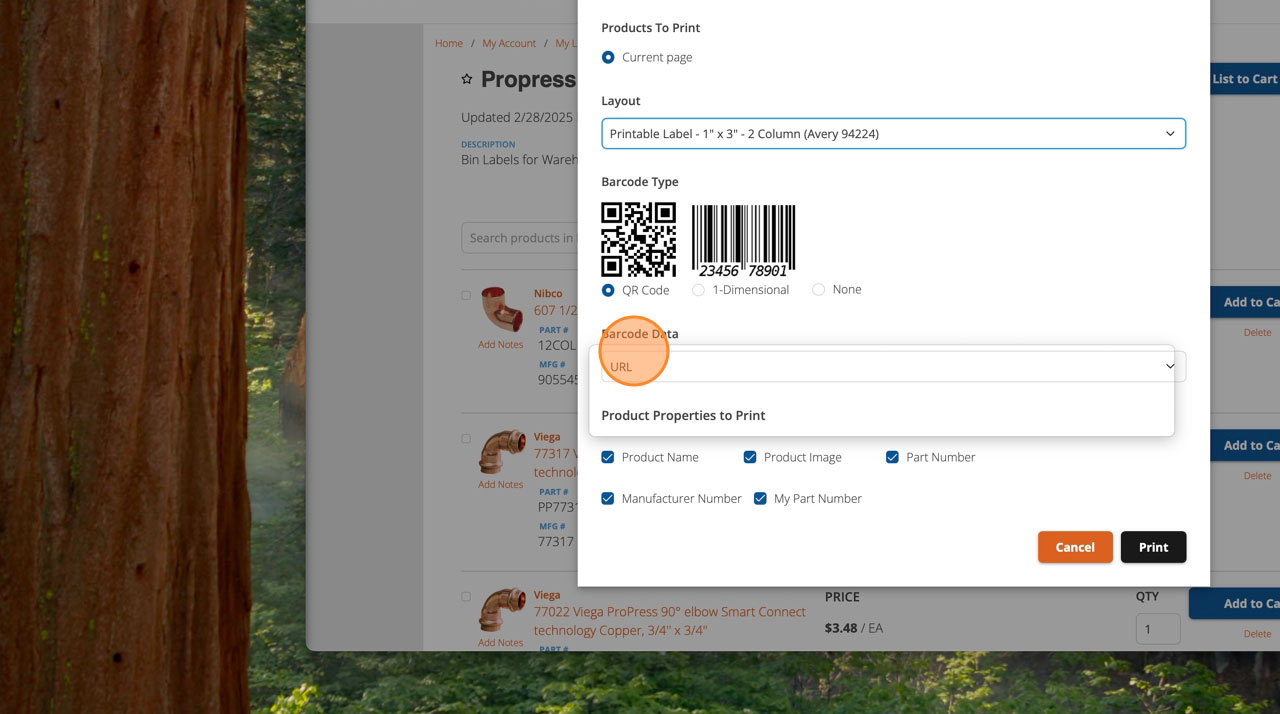
Task: Click the QTY input field
Action: [1157, 629]
